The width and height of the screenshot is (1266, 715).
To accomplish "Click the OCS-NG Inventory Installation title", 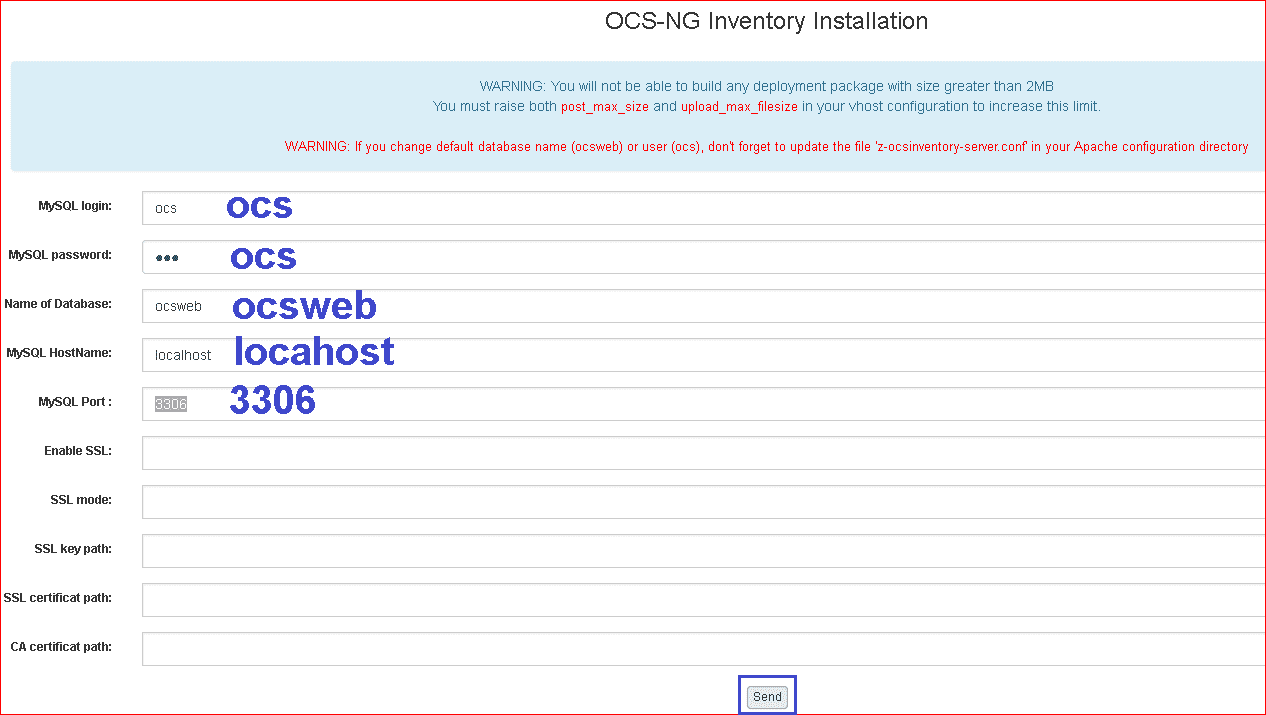I will [x=766, y=21].
